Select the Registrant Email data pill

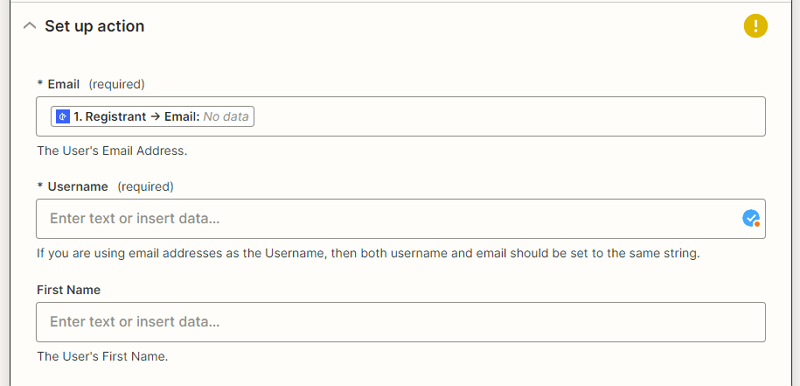click(x=153, y=117)
